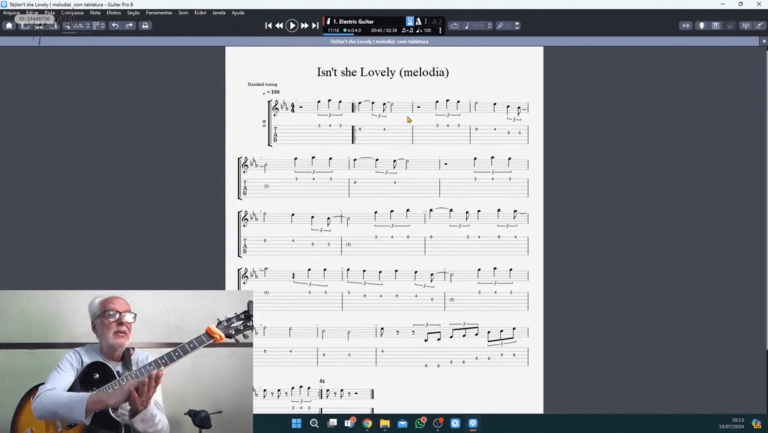Viewport: 768px width, 433px height.
Task: Open the Som menu
Action: 183,13
